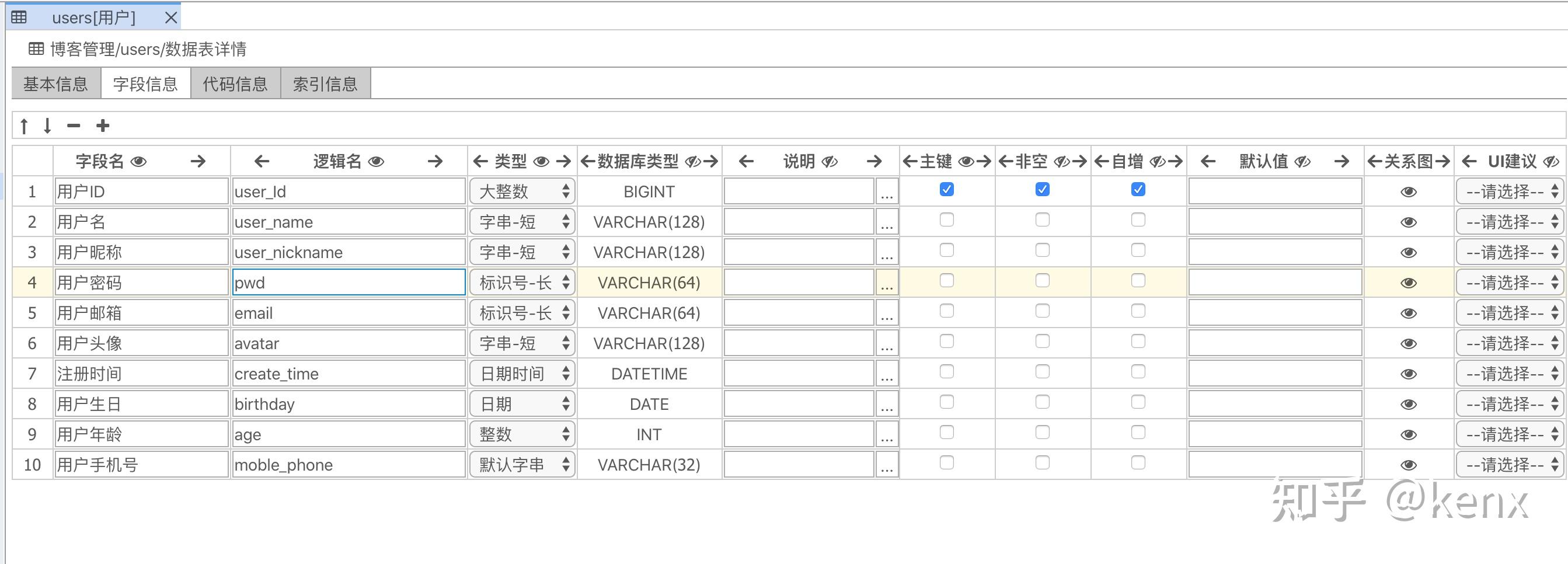
Task: Open type dropdown showing 整数
Action: (x=522, y=435)
